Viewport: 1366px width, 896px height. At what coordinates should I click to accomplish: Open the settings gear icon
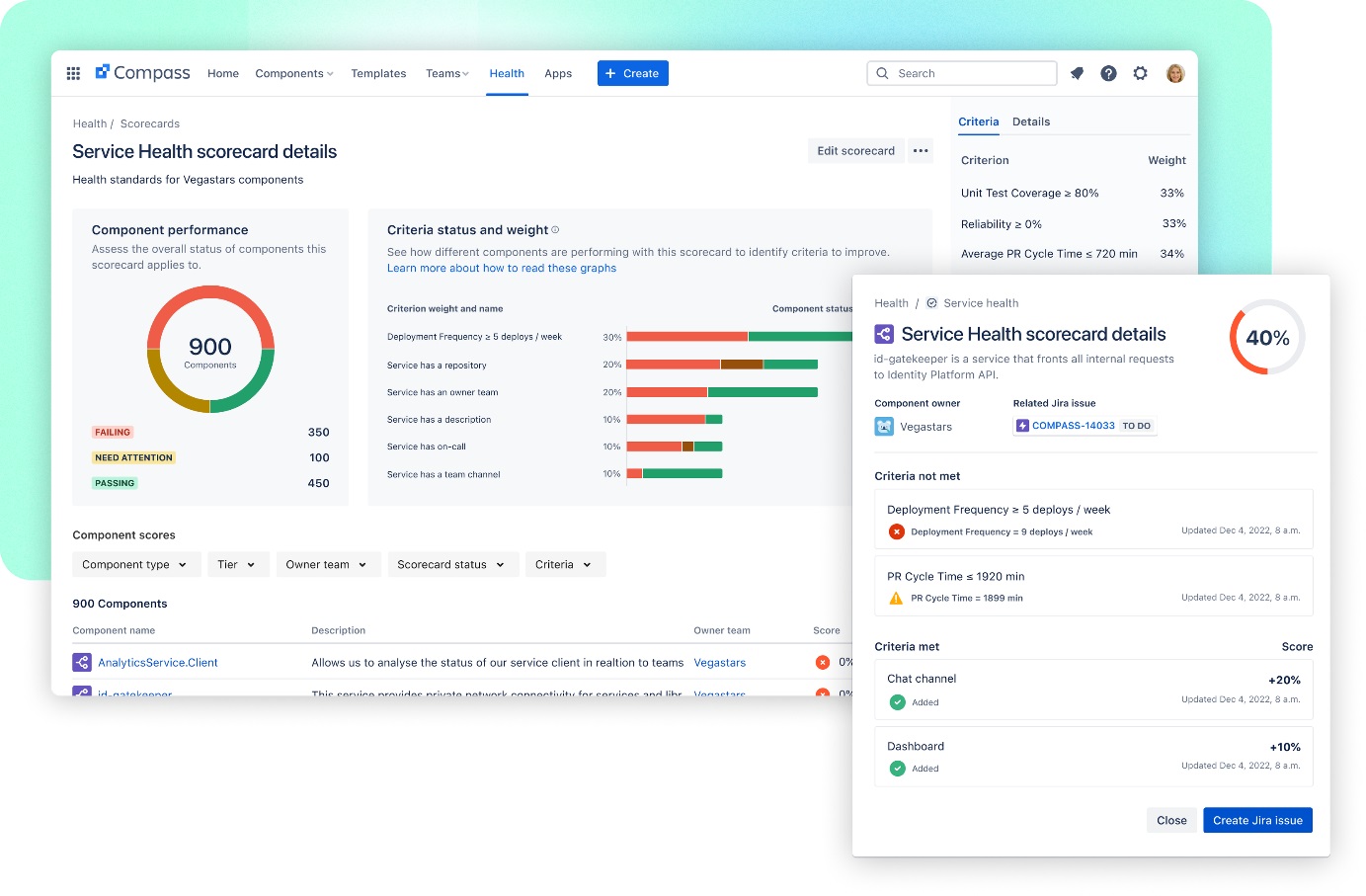click(x=1141, y=72)
